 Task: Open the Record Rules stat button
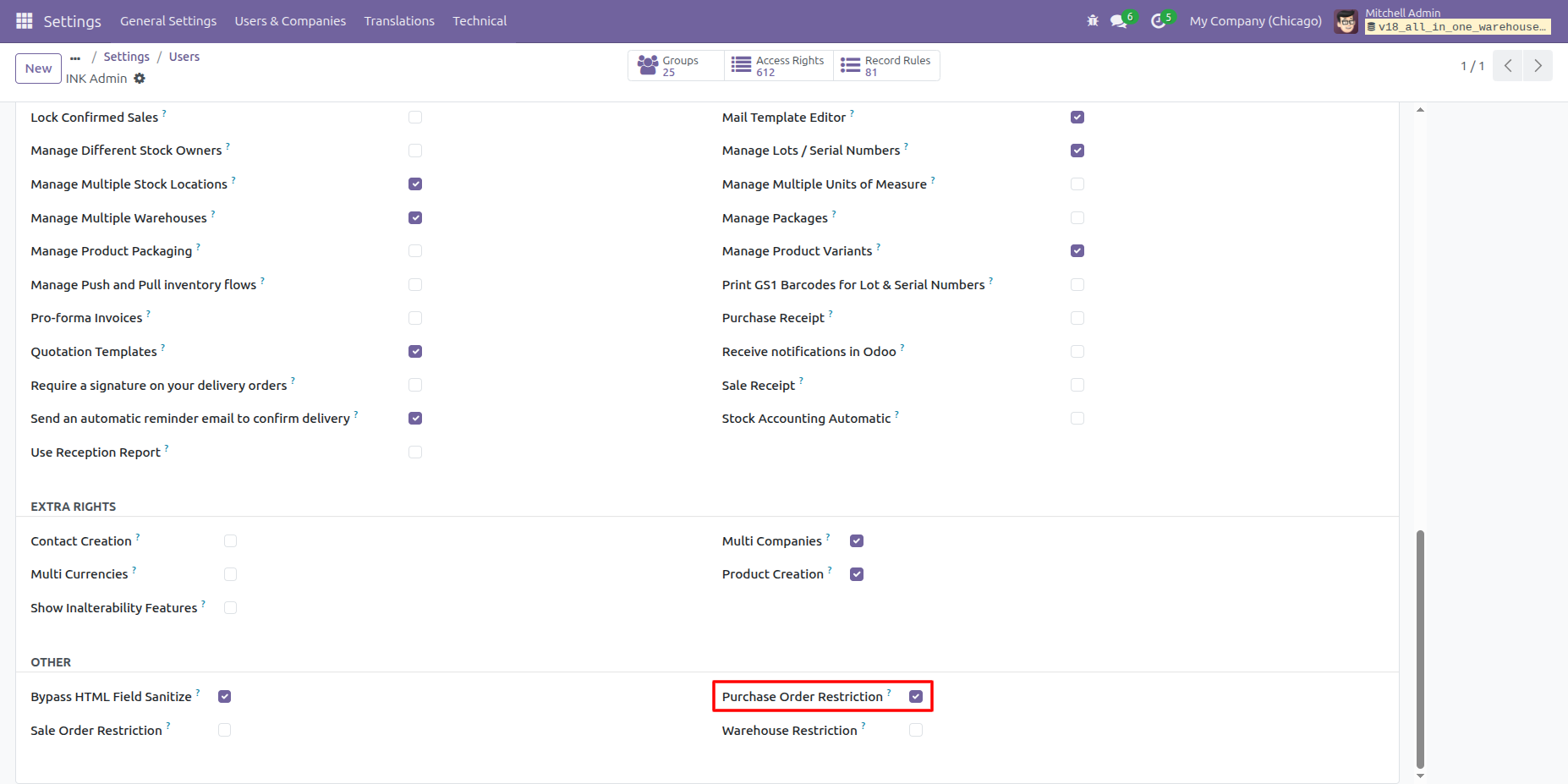click(x=886, y=66)
